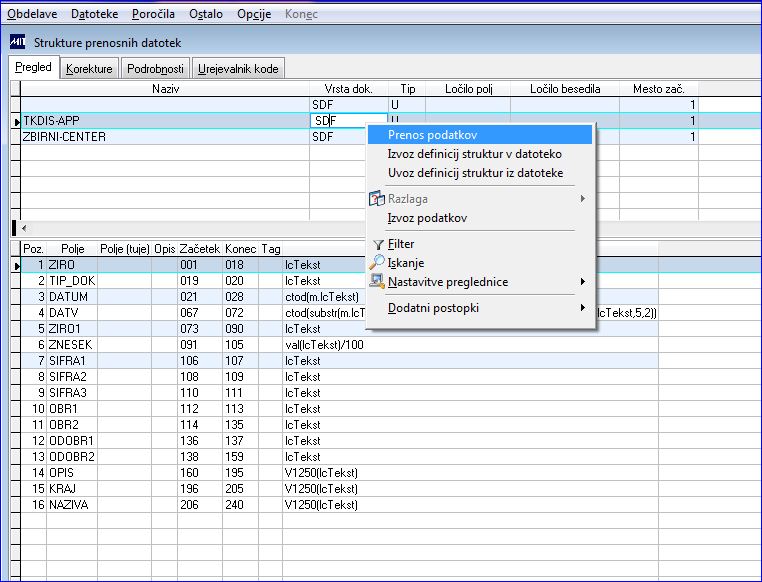The height and width of the screenshot is (582, 762).
Task: Click the NAZIVA field cell
Action: (x=72, y=505)
